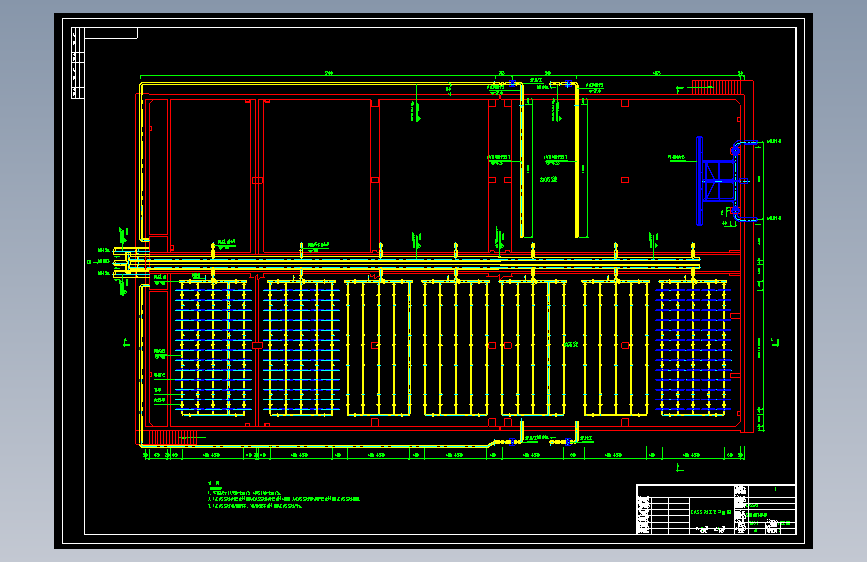Screen dimensions: 867x562
Task: Select the long horizontal yellow main pipe gallery
Action: [x=415, y=263]
